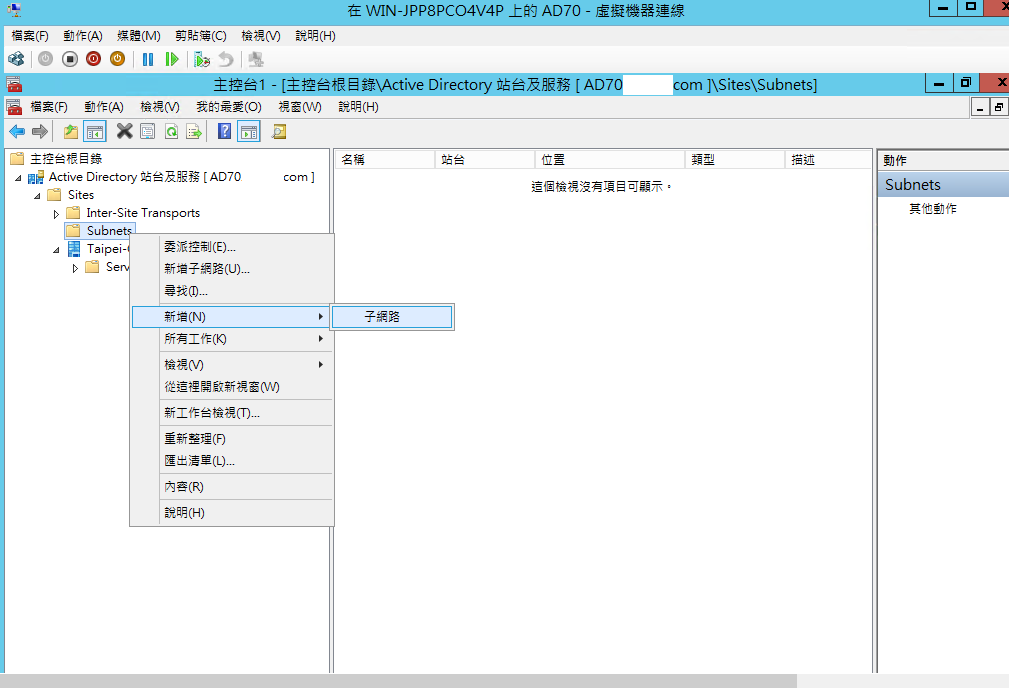
Task: Sort by the 類型 column header
Action: click(x=735, y=160)
